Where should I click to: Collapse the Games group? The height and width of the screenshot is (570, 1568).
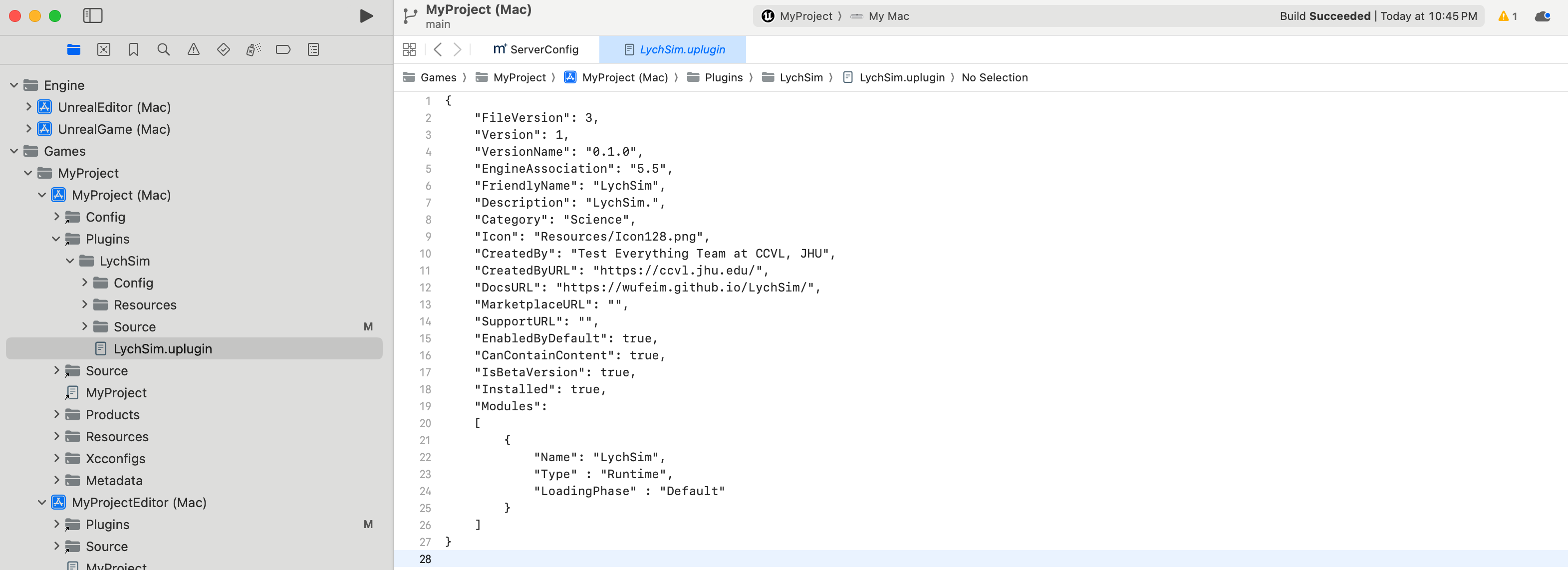[x=13, y=151]
